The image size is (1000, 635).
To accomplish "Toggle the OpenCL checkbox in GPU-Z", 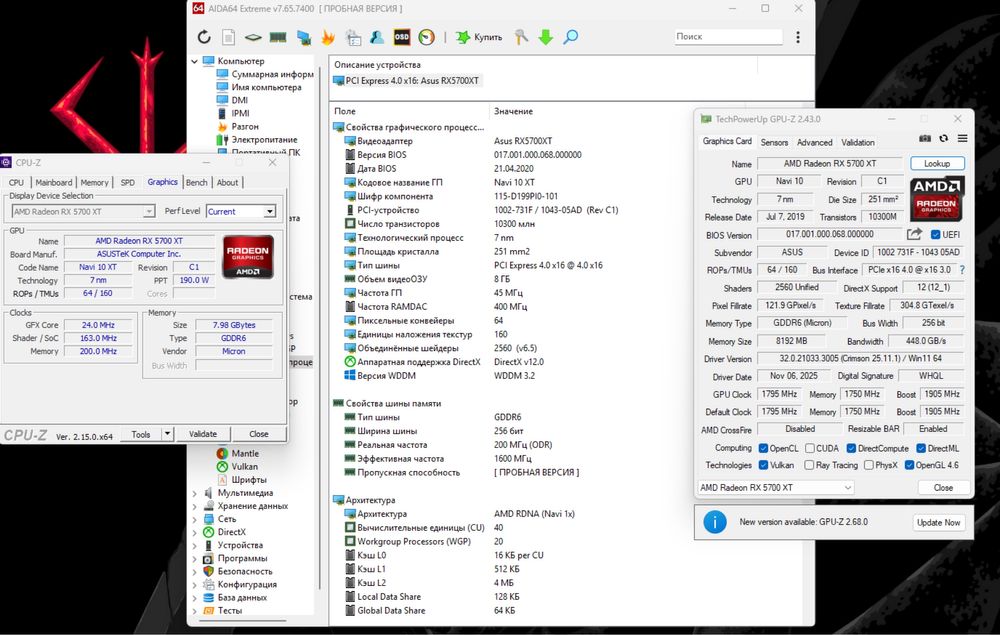I will 763,448.
